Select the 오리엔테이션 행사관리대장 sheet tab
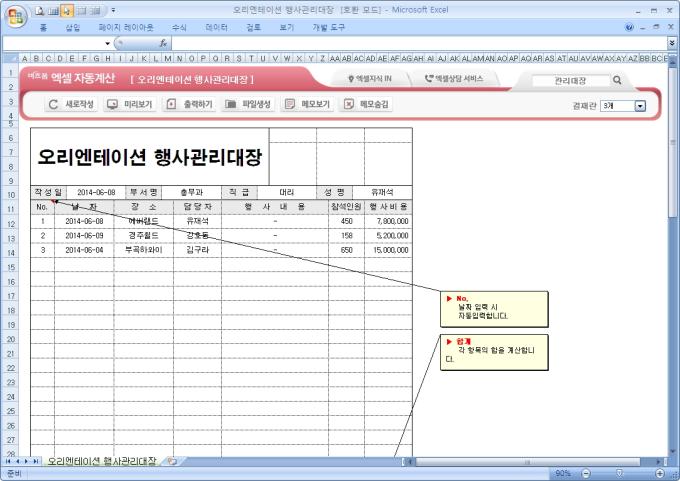This screenshot has height=481, width=680. [101, 461]
